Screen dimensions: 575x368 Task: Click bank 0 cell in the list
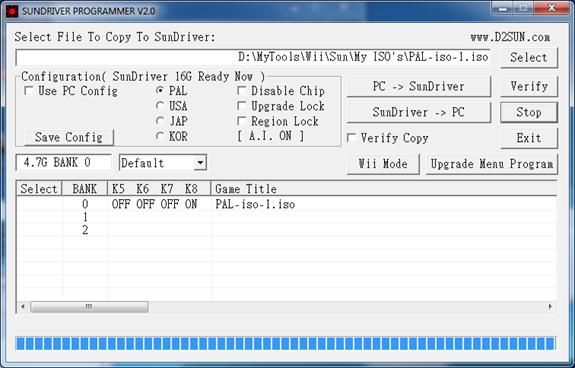(85, 204)
